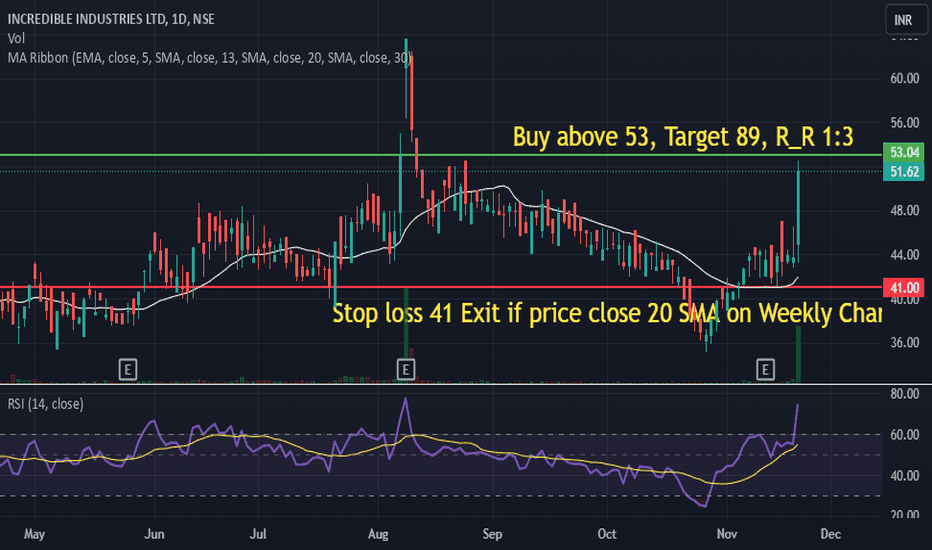Click the Aug label on time axis
The height and width of the screenshot is (550, 932).
point(378,534)
